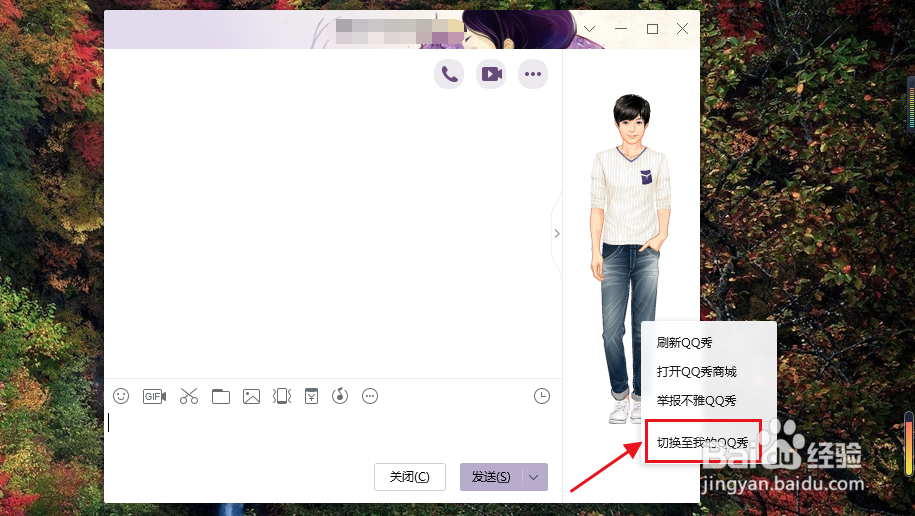Viewport: 915px width, 516px height.
Task: Minimize the chat window
Action: pos(621,29)
